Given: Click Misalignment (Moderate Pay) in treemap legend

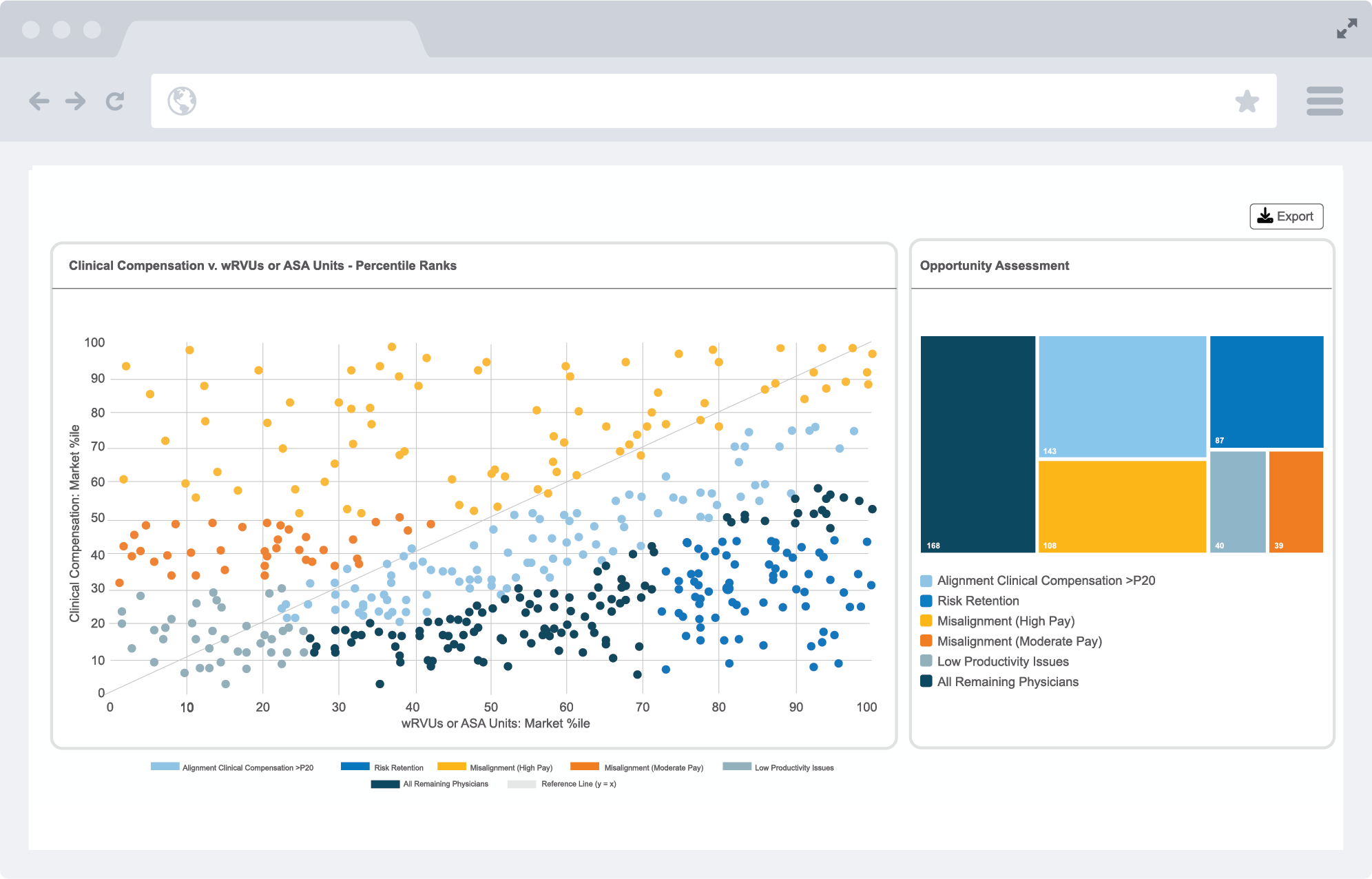Looking at the screenshot, I should click(x=1019, y=641).
